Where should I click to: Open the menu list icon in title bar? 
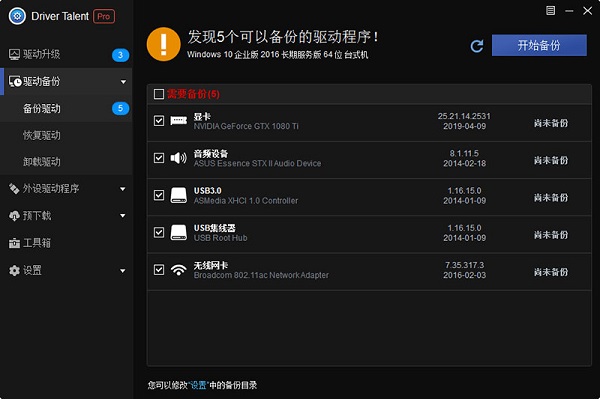550,11
